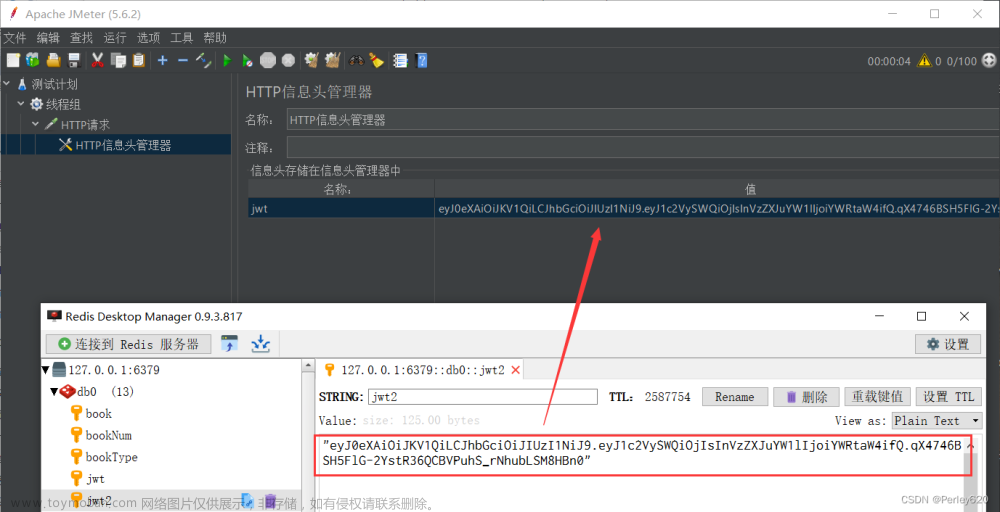The width and height of the screenshot is (1000, 512).
Task: Click the yellow broom Reset Search icon
Action: [x=376, y=61]
